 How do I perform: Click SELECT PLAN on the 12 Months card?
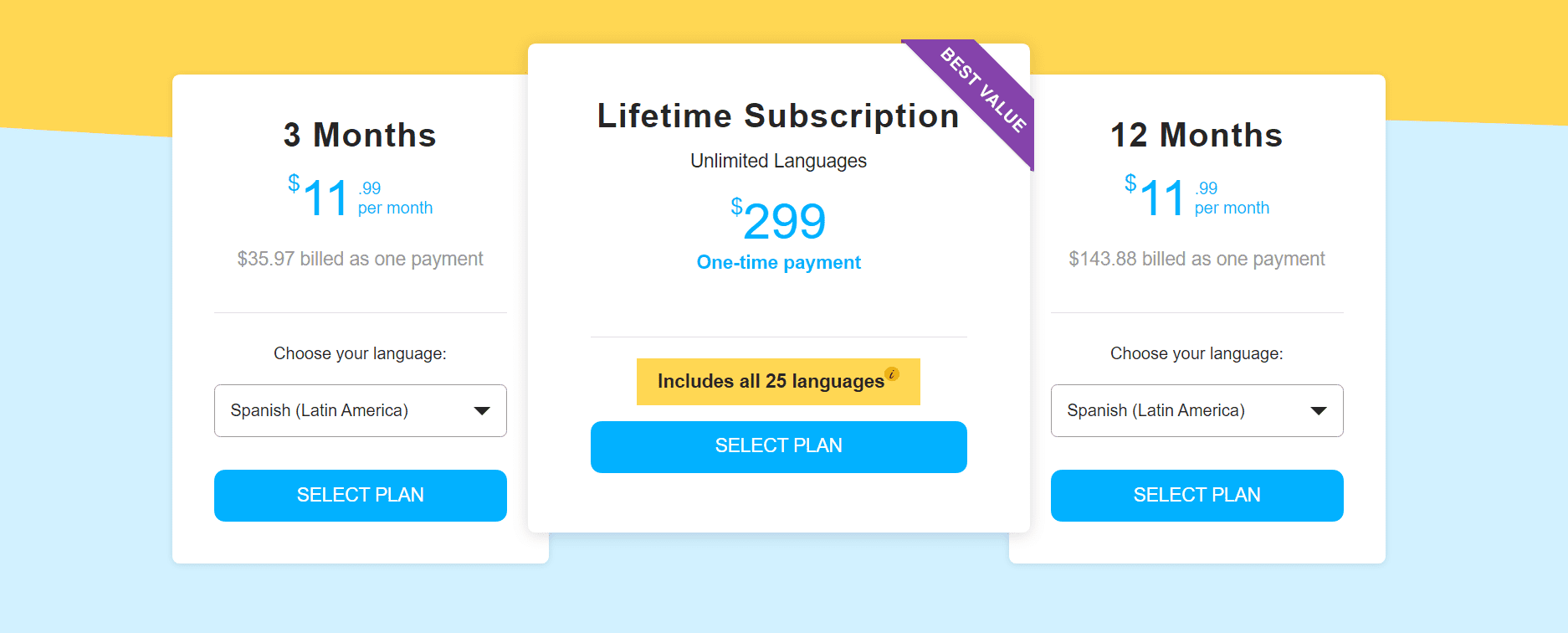(1196, 495)
